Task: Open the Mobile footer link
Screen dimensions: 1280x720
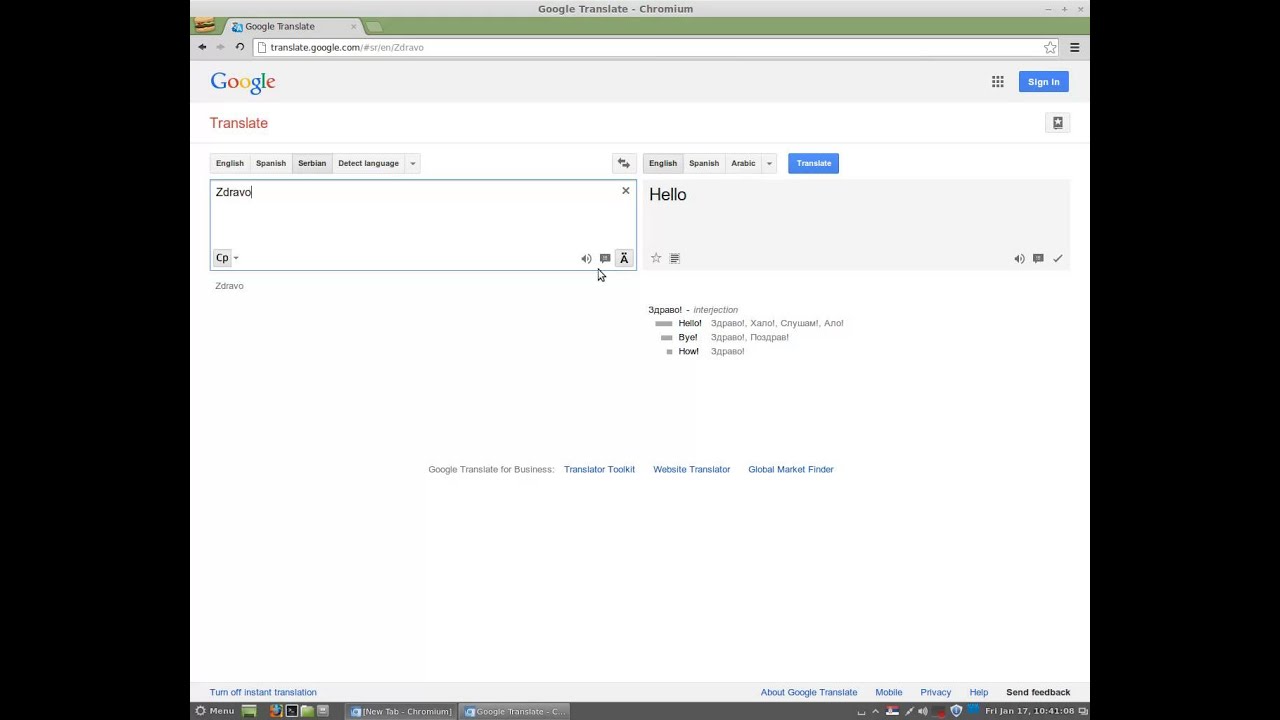Action: coord(889,692)
